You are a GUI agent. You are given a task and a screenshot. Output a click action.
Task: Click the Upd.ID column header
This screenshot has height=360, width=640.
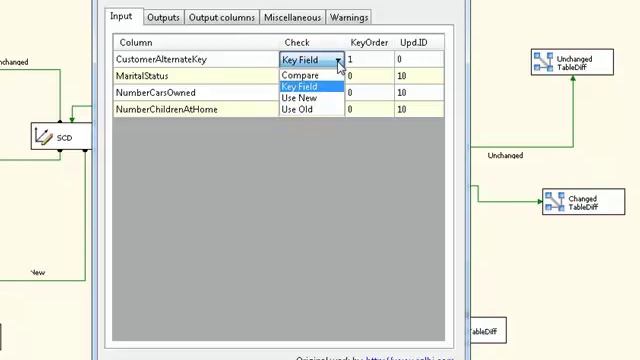tap(419, 42)
